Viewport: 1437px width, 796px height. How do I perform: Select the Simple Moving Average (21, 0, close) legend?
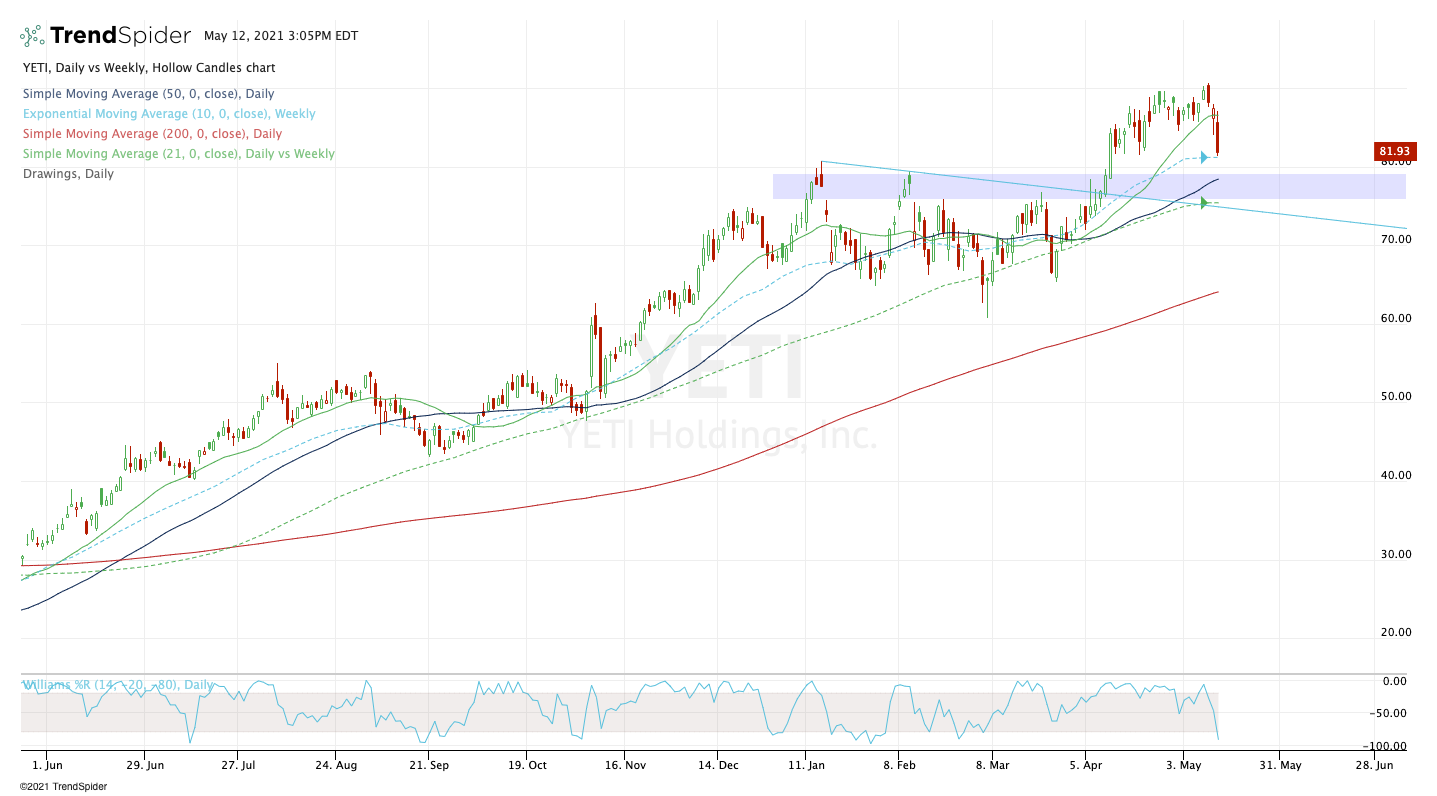(177, 154)
